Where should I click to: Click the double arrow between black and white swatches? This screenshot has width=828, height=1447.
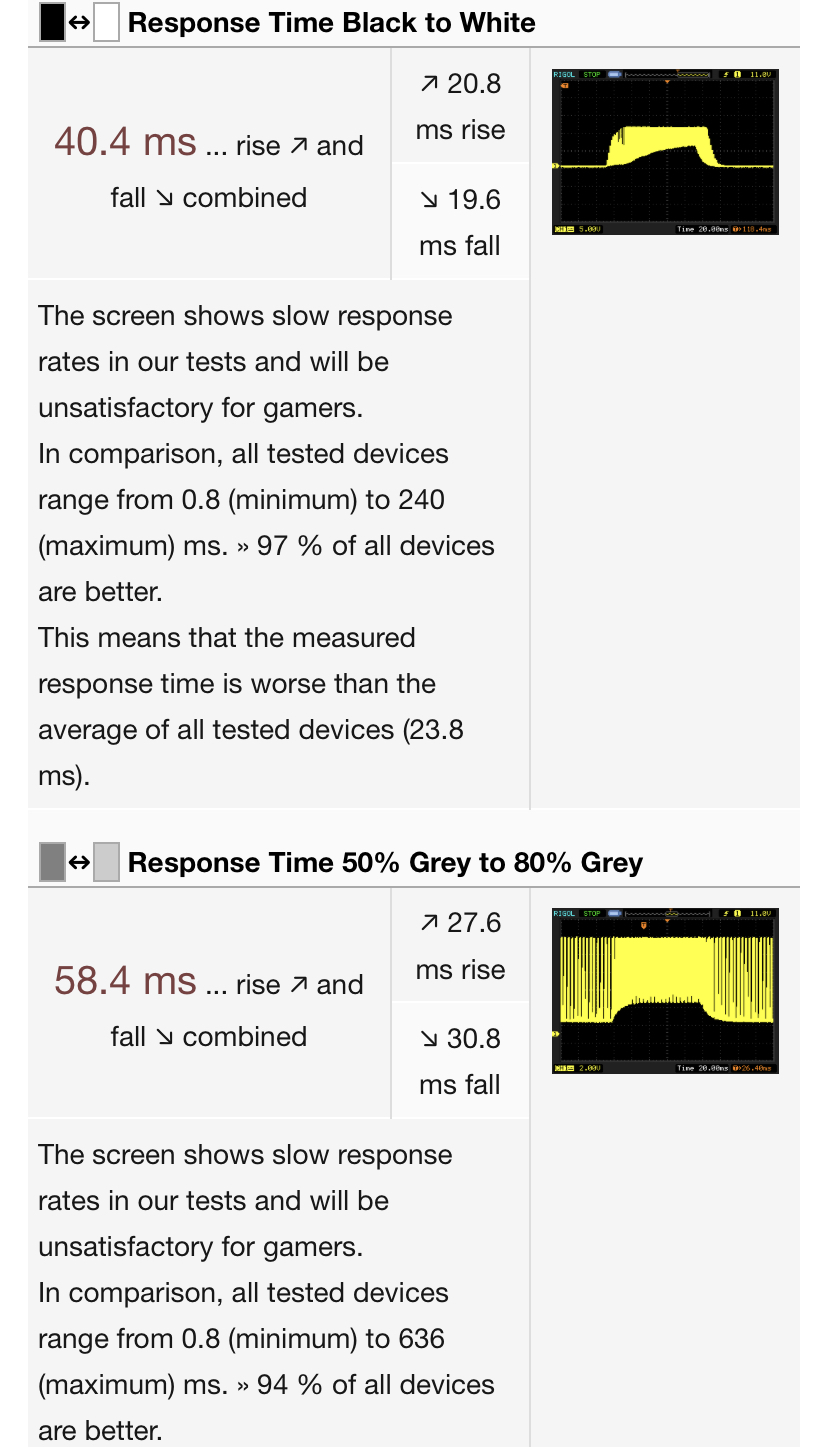click(79, 22)
